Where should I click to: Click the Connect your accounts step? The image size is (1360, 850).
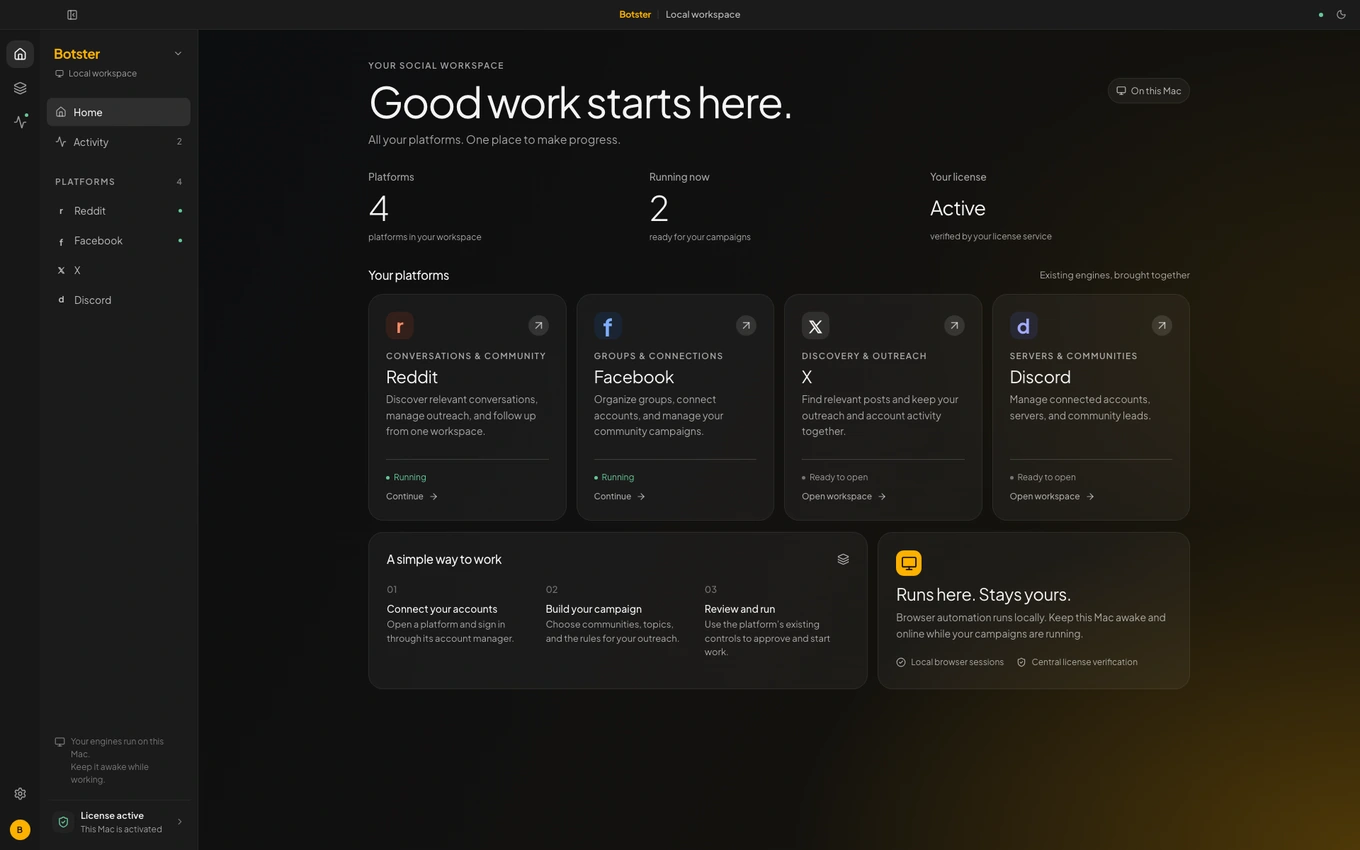click(442, 609)
